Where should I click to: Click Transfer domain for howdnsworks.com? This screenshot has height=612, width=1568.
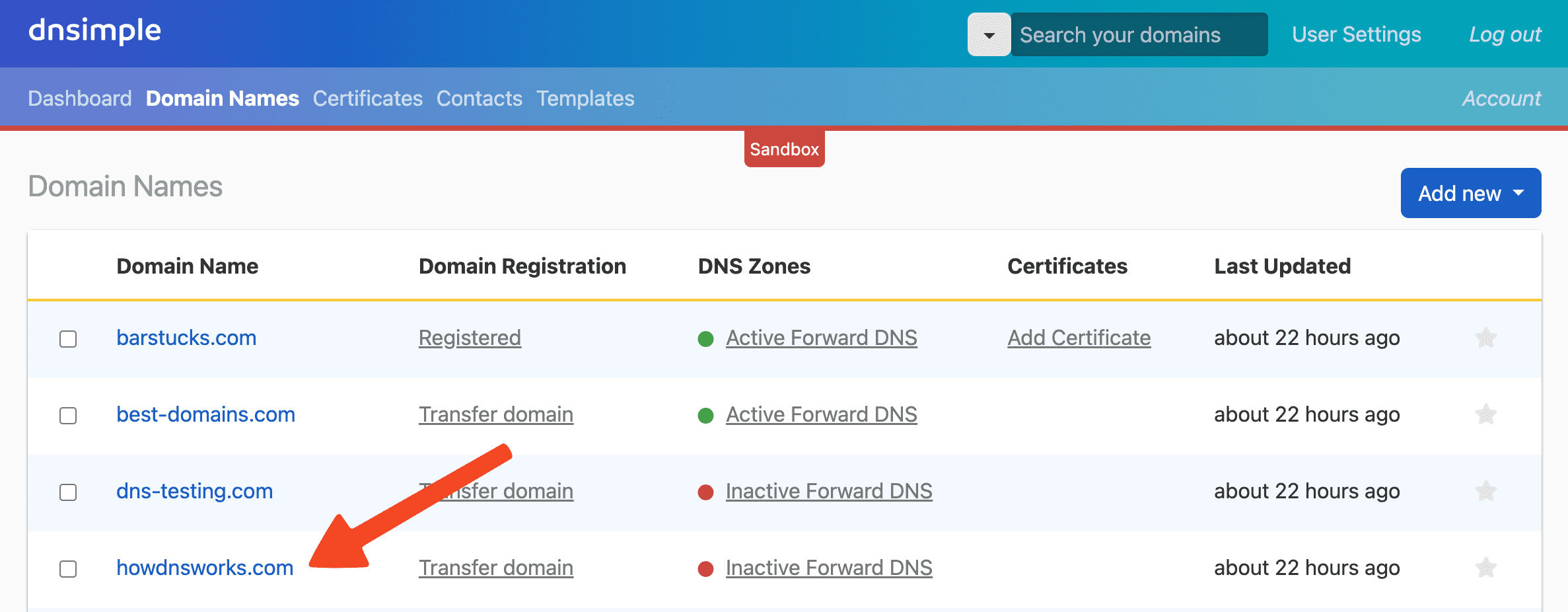(496, 568)
